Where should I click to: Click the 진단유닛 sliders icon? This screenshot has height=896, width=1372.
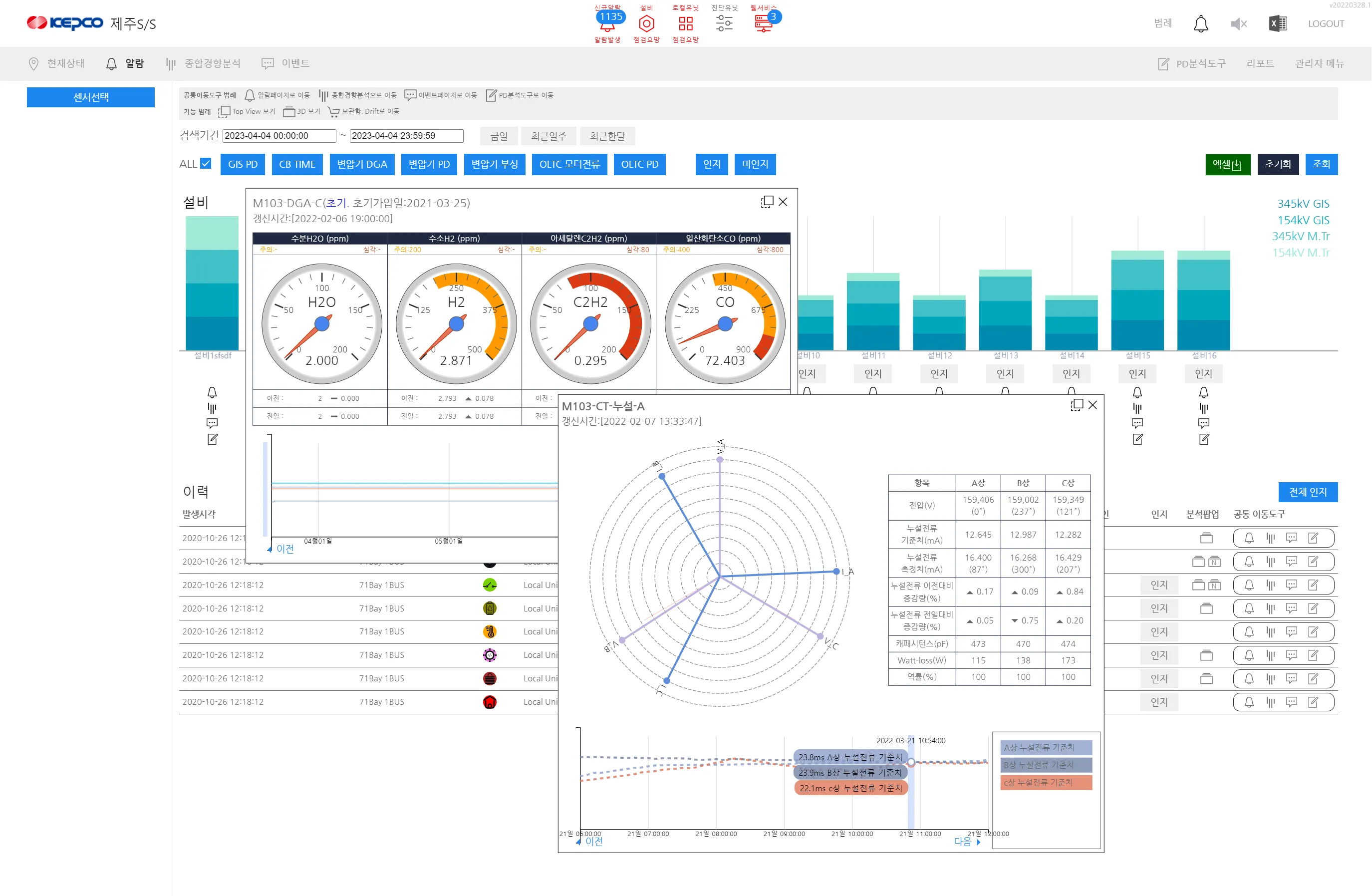tap(724, 23)
